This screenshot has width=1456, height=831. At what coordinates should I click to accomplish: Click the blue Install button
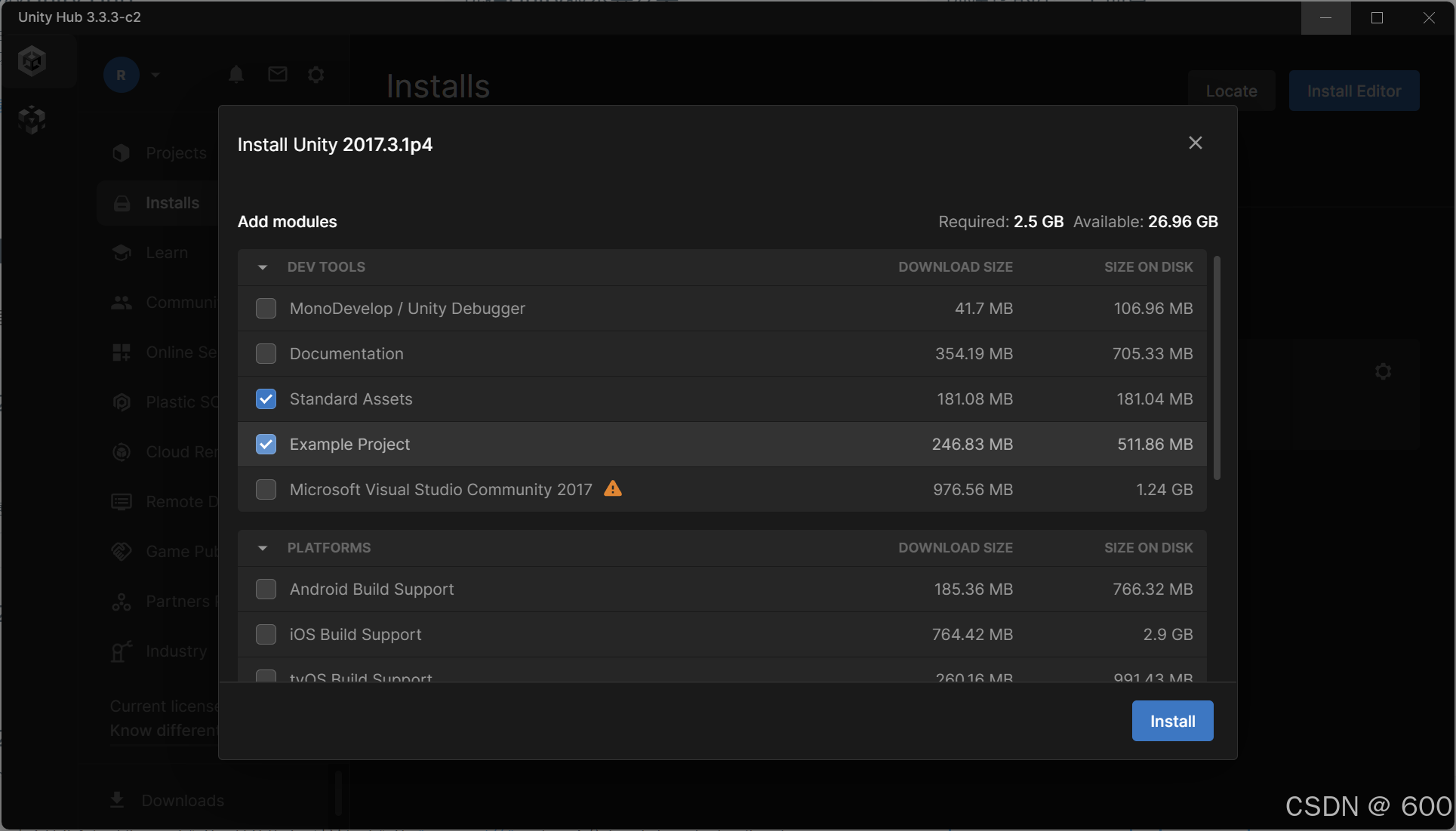point(1172,721)
